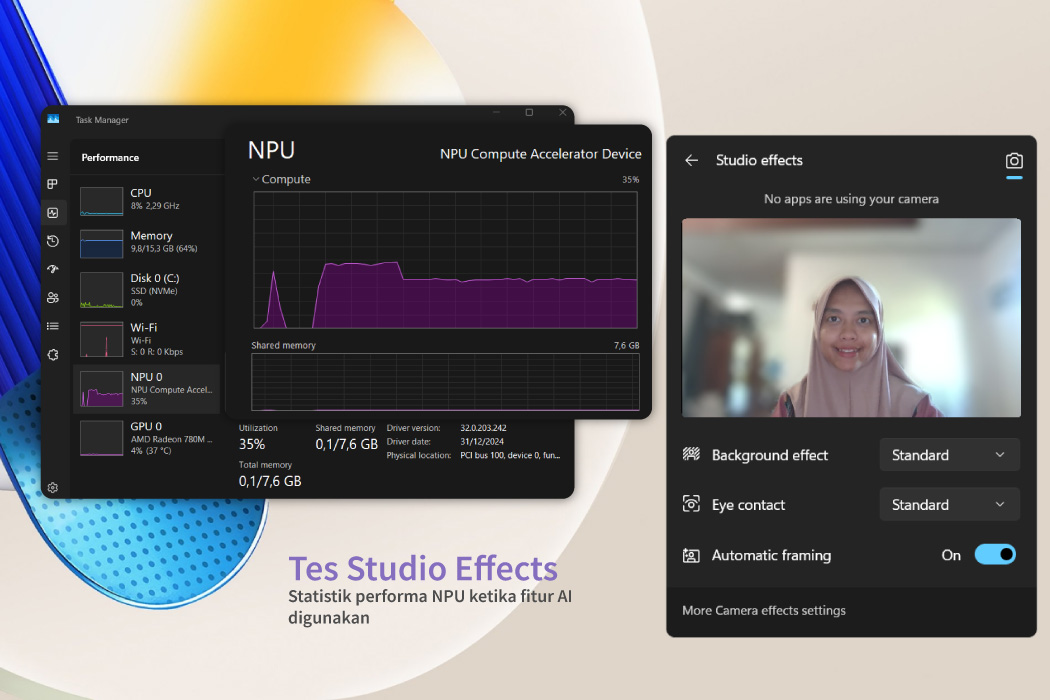Click the Studio effects panel title
The width and height of the screenshot is (1050, 700).
point(759,160)
